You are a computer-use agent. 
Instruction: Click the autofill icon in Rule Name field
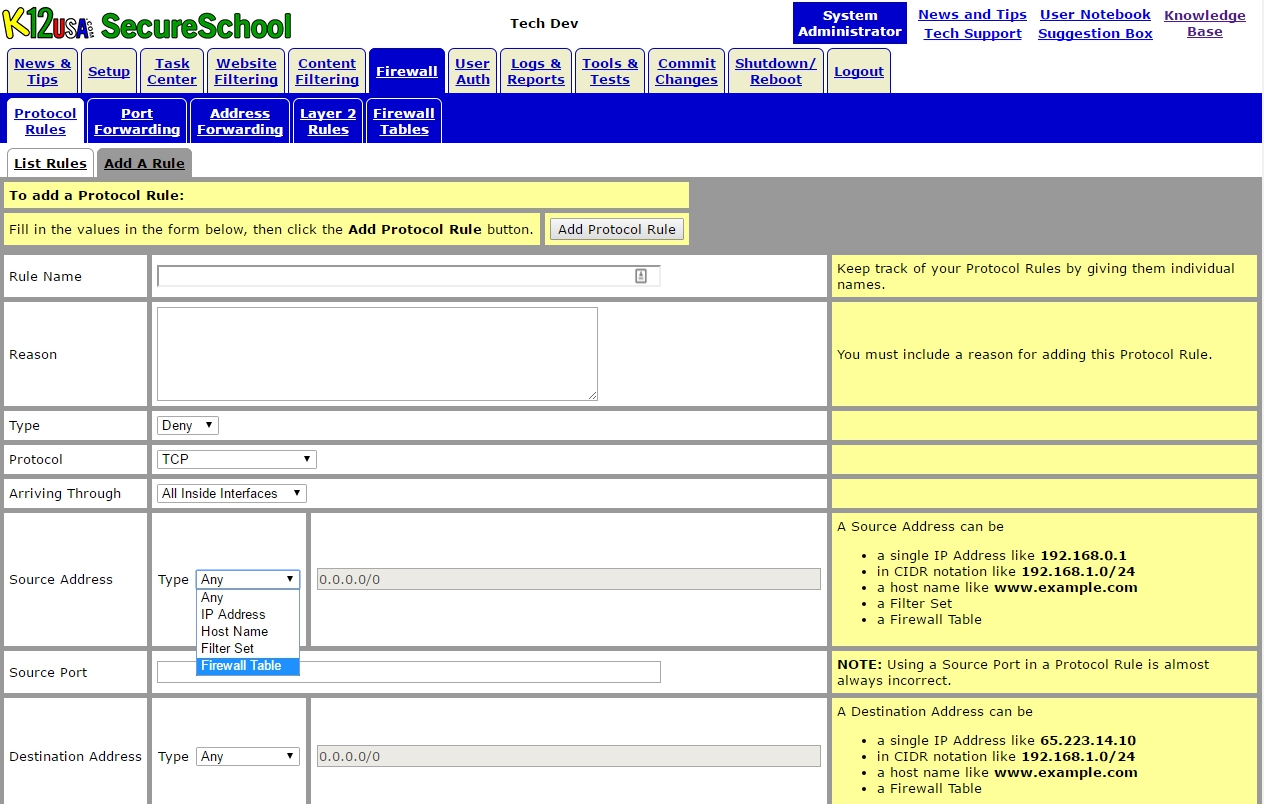pos(641,276)
